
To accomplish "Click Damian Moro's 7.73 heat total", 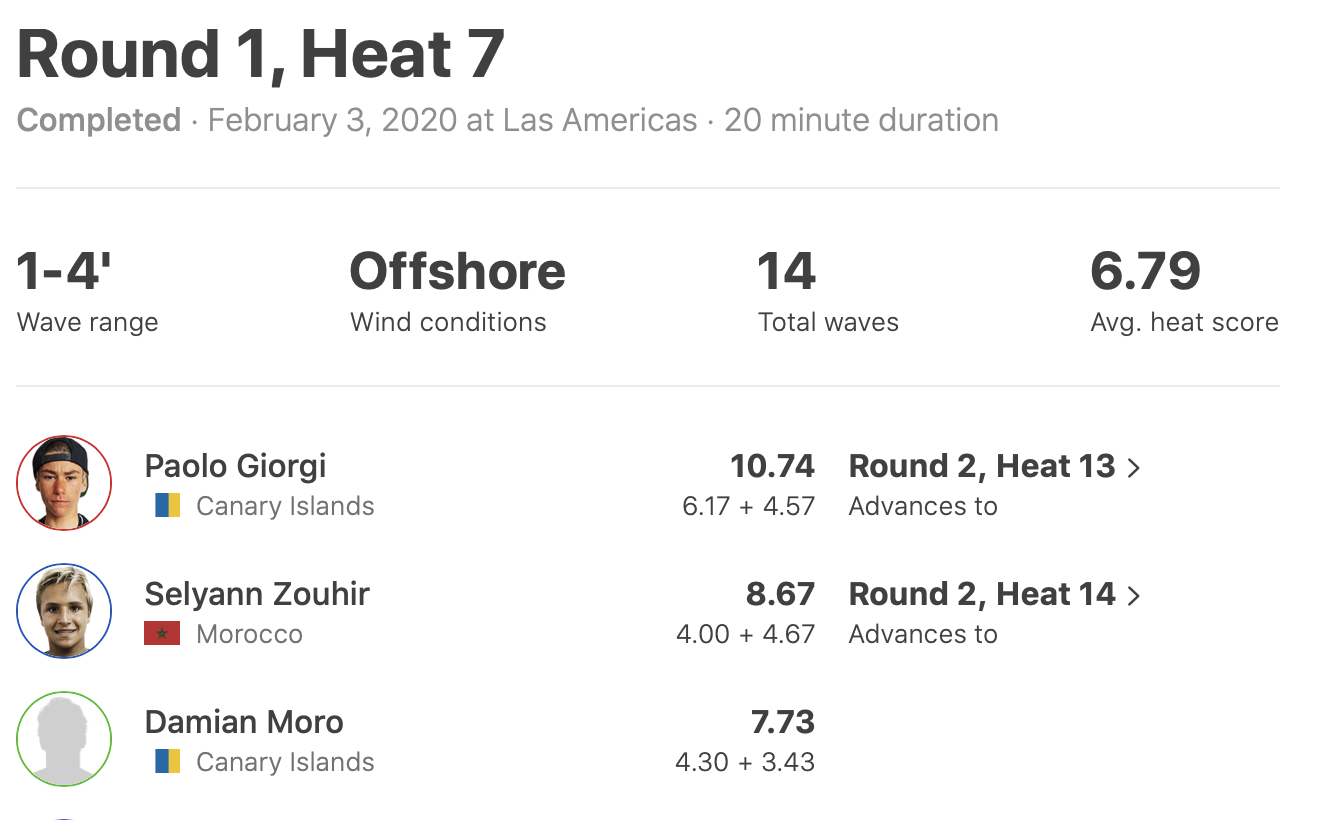I will (782, 722).
